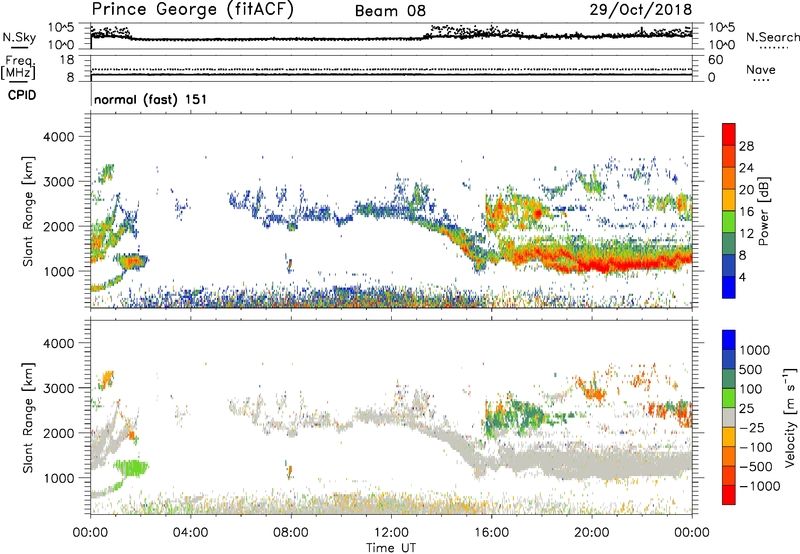Viewport: 800px width, 554px height.
Task: Click the 04:00 time tick label
Action: pos(190,533)
